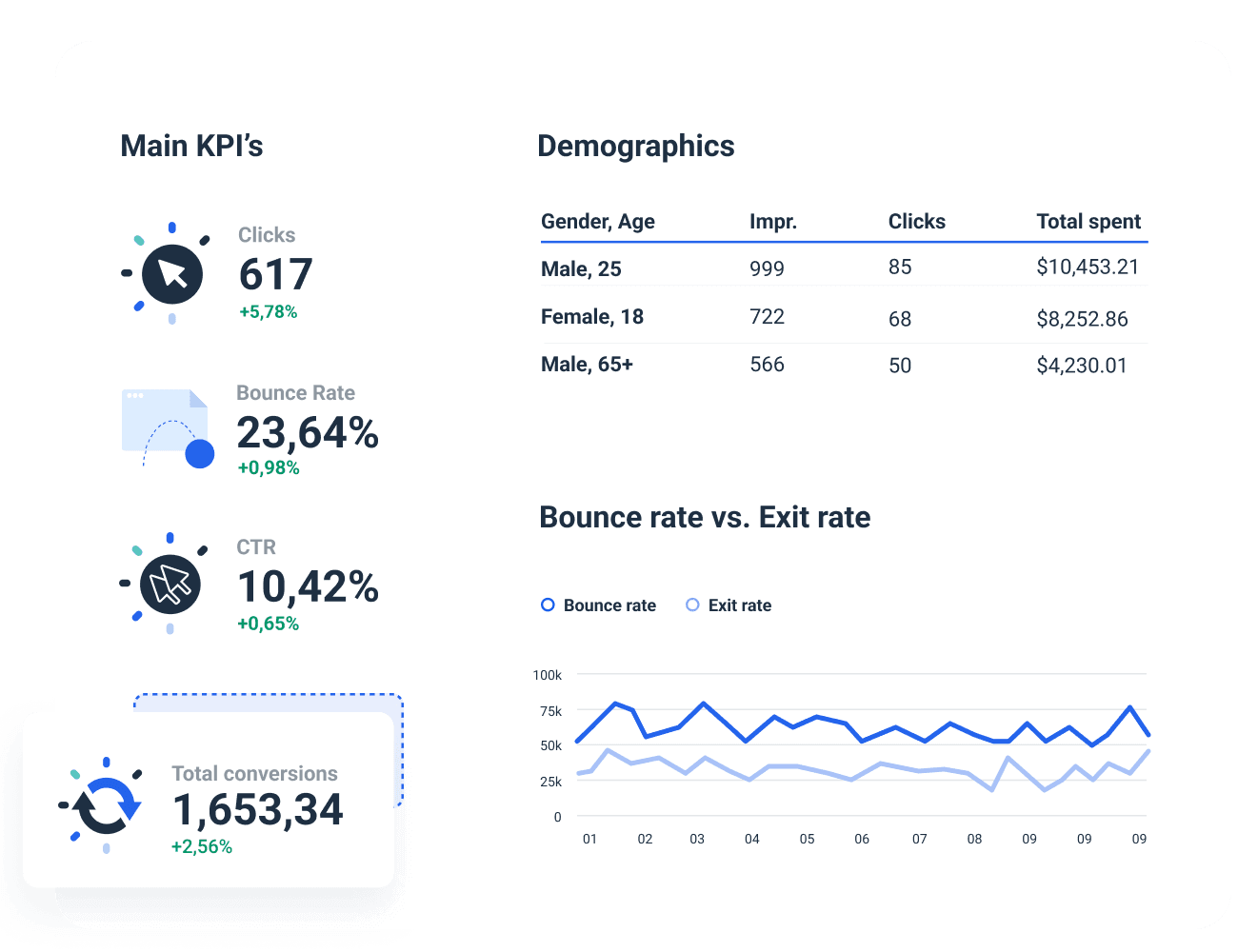Toggle the Exit rate legend marker
1238x952 pixels.
coord(692,605)
